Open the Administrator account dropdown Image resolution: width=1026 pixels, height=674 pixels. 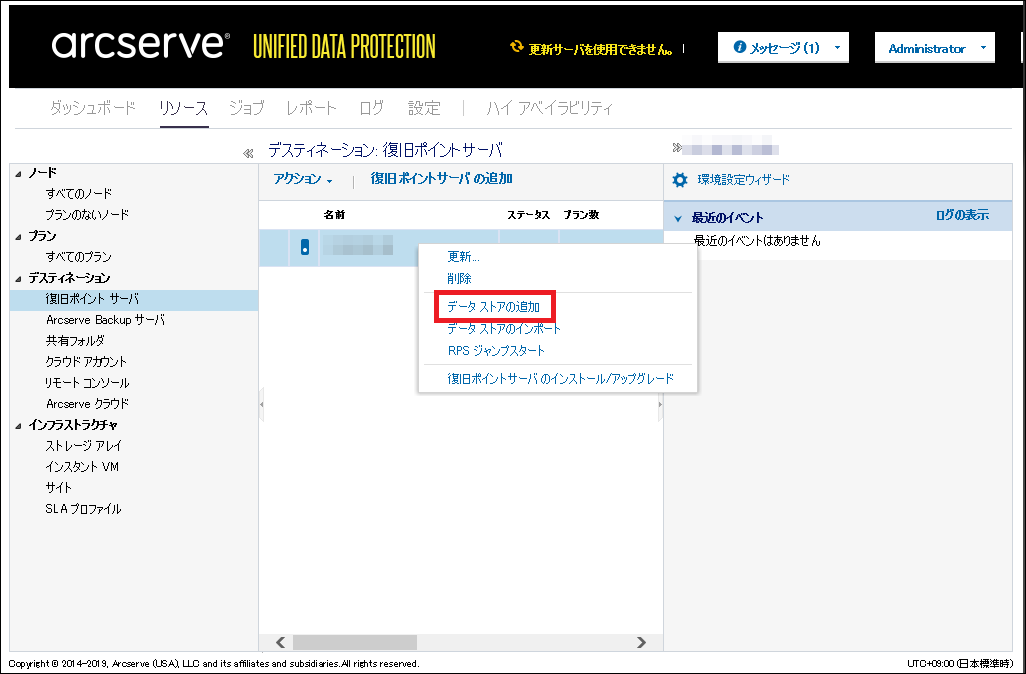[x=934, y=48]
